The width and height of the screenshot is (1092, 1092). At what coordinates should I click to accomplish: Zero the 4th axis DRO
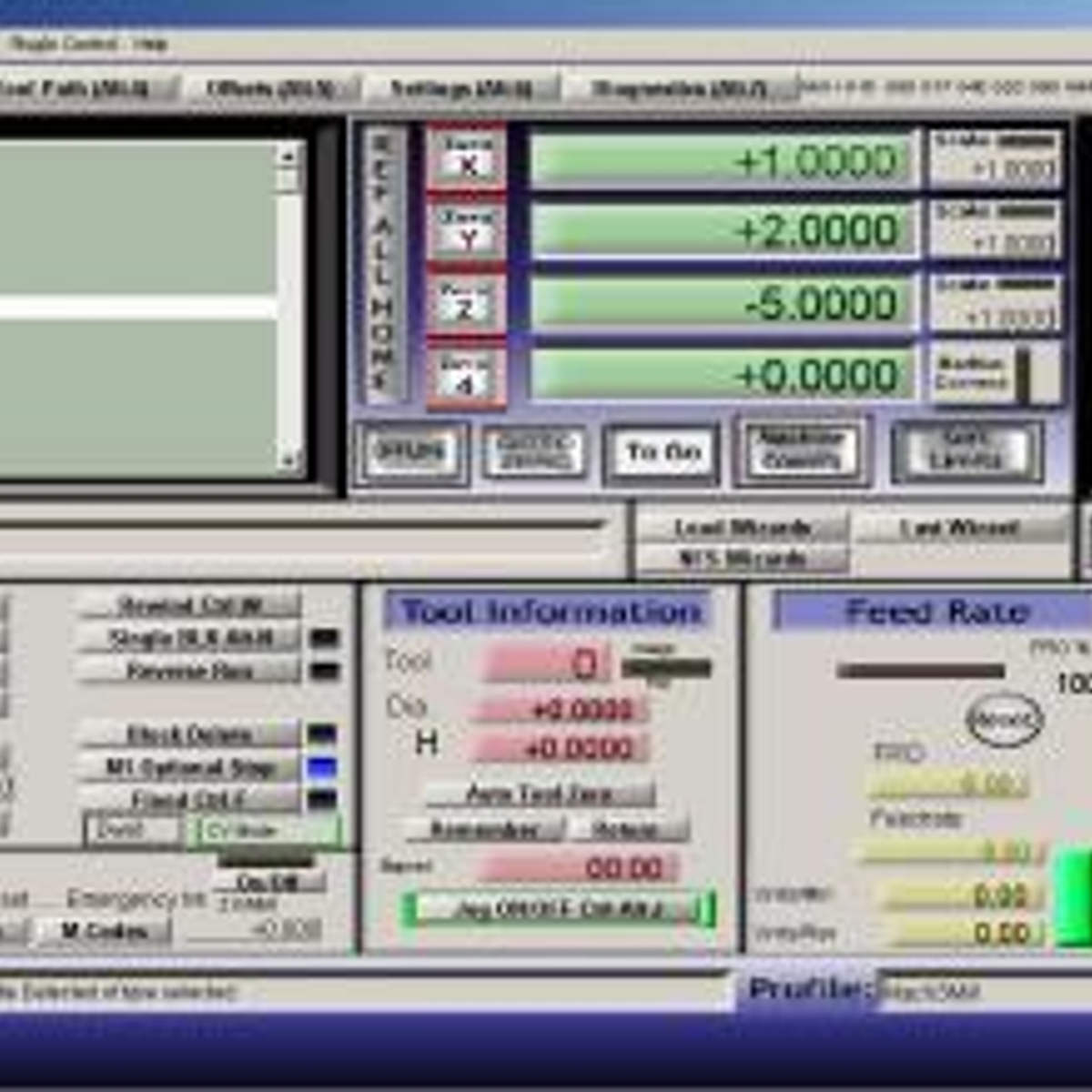tap(465, 374)
